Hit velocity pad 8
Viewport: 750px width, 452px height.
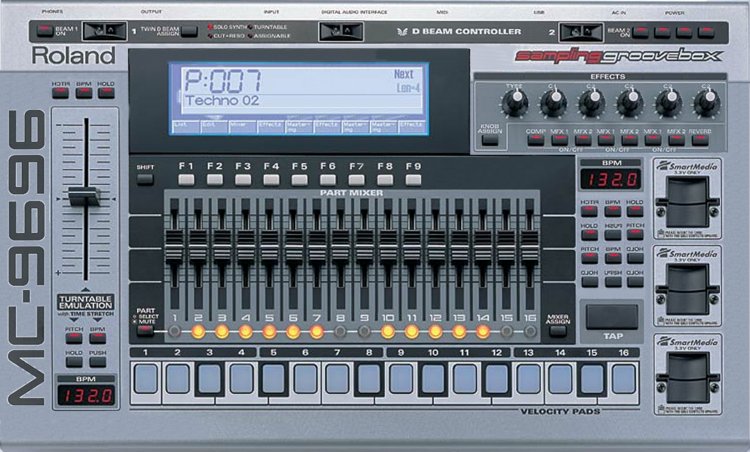click(x=369, y=378)
